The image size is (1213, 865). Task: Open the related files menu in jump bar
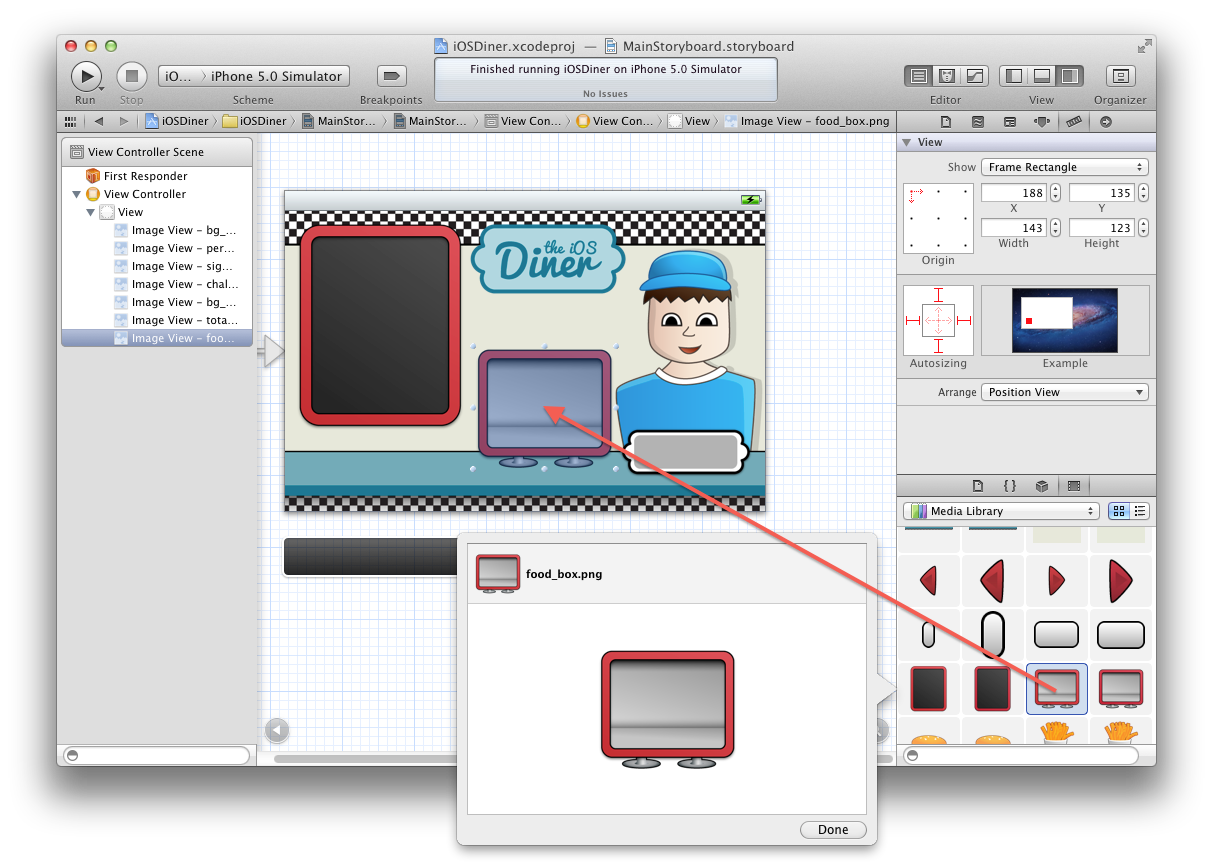[x=70, y=121]
